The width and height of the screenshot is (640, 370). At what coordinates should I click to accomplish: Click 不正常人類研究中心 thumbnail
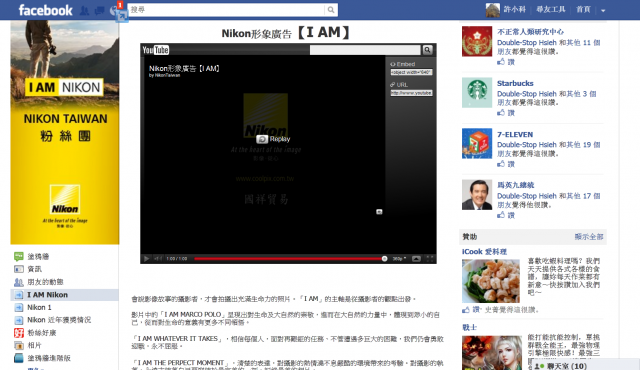point(477,41)
